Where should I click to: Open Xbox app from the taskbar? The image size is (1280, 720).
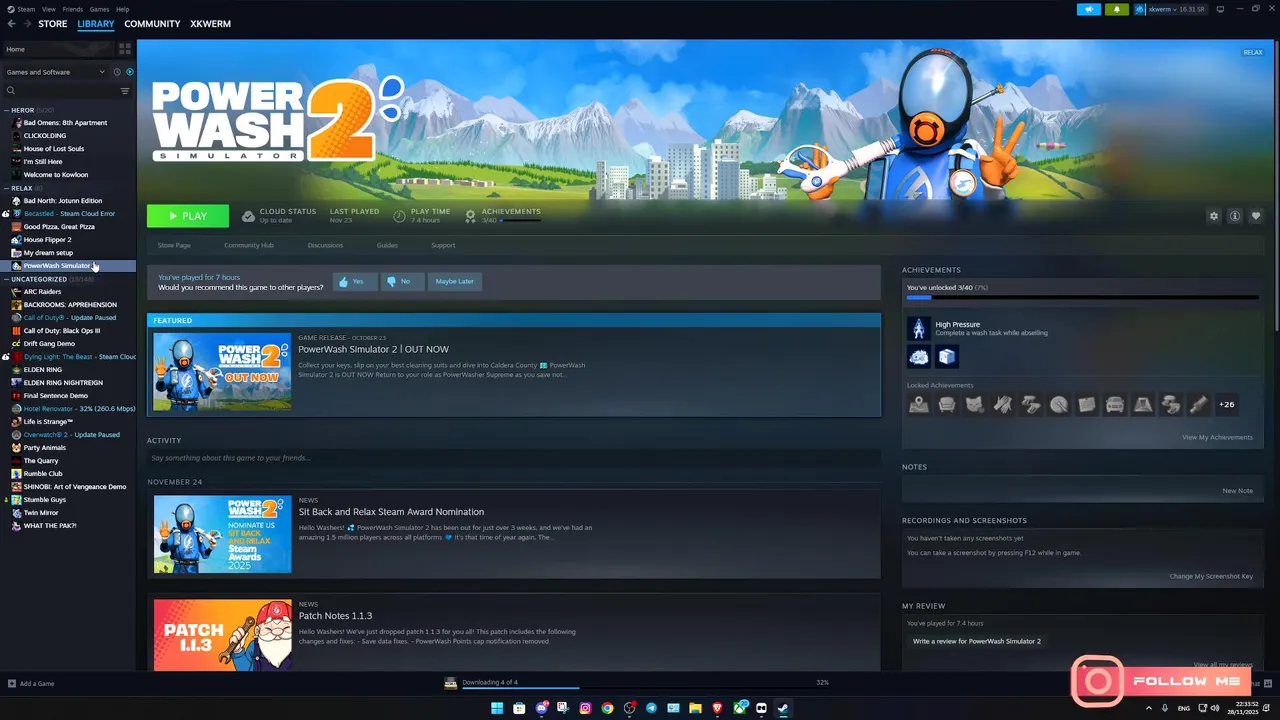[739, 708]
